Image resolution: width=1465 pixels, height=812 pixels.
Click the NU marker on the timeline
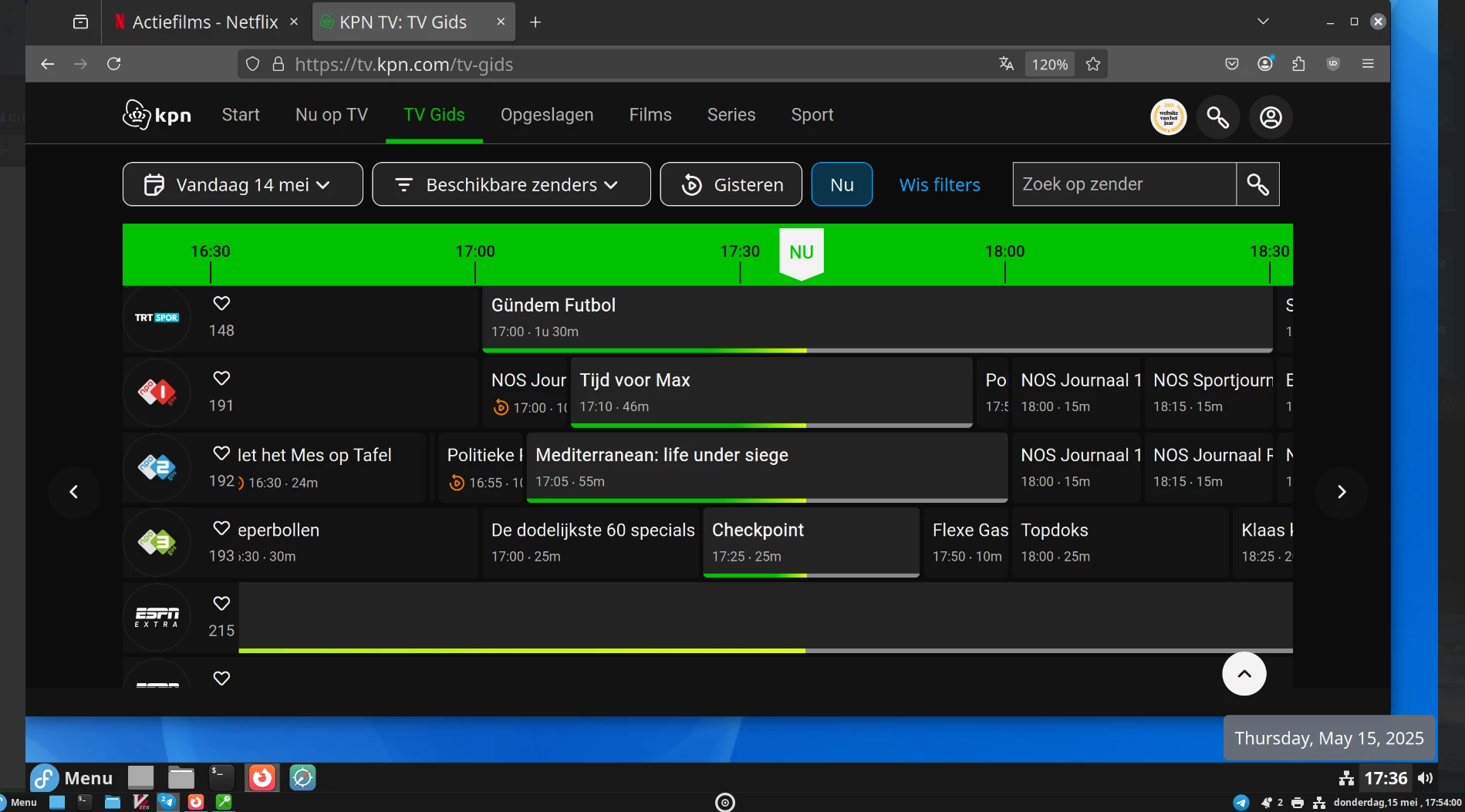point(802,253)
